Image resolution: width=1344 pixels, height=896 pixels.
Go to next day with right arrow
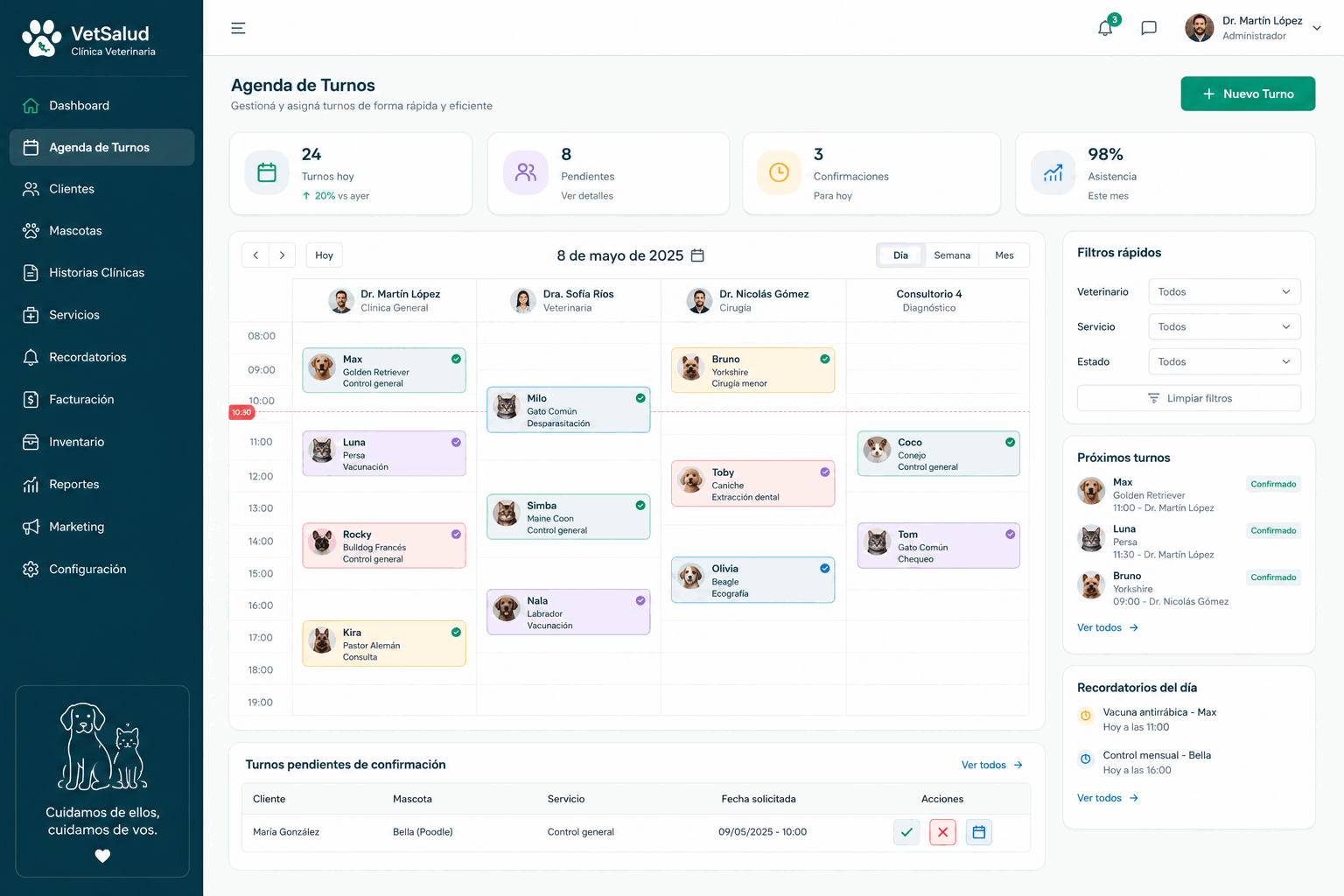[282, 255]
